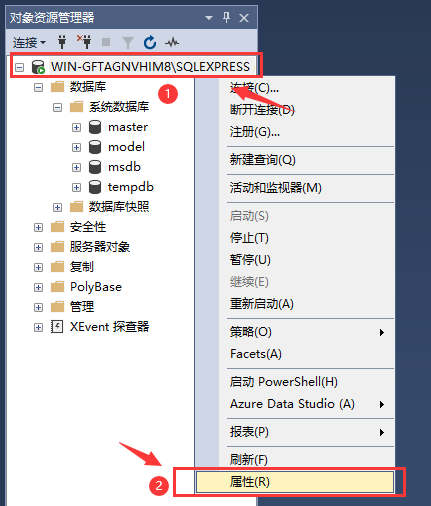
Task: Click the filter funnel icon
Action: pyautogui.click(x=128, y=43)
